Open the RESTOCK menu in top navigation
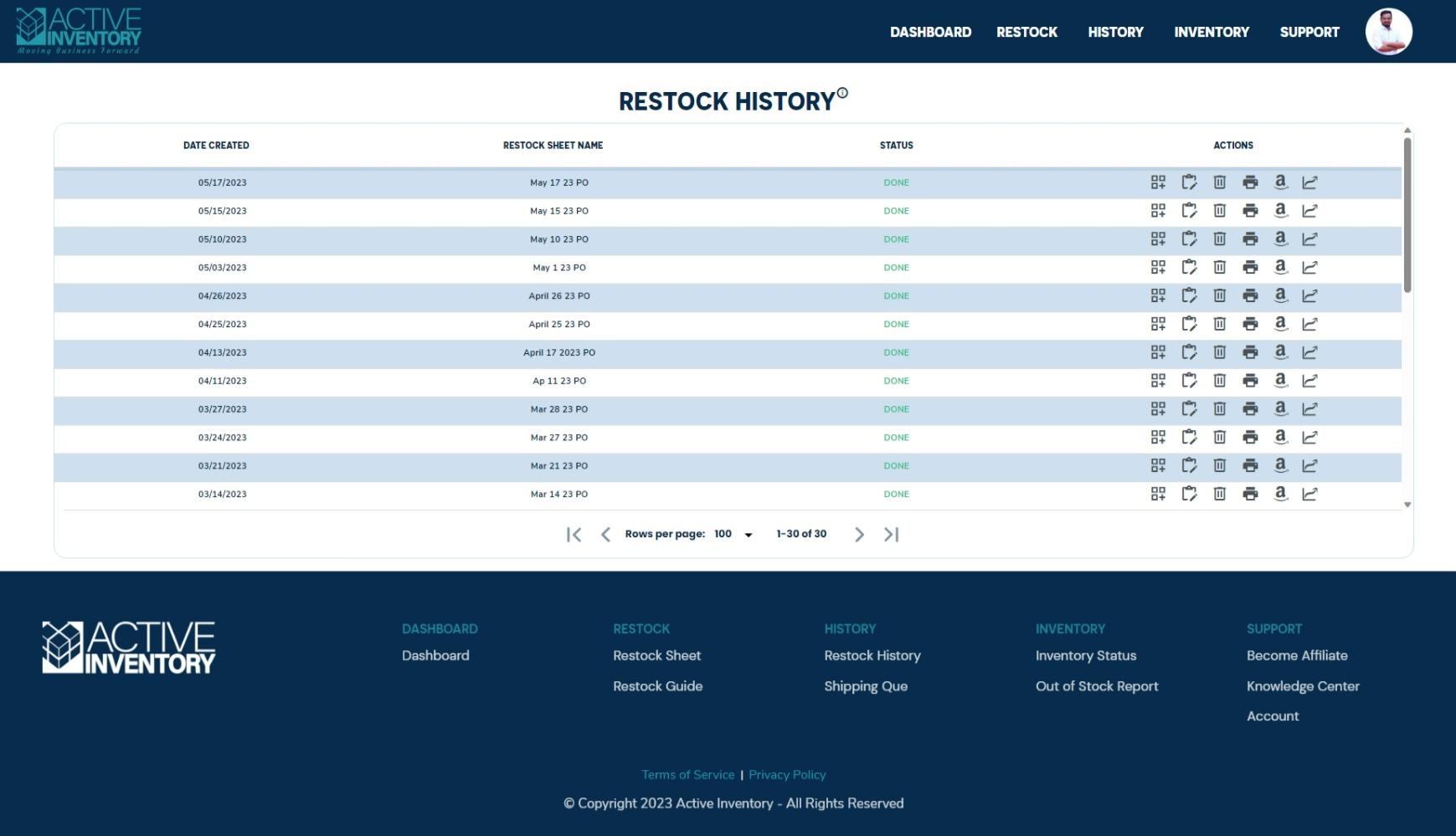Screen dimensions: 1456x836 (x=1026, y=32)
